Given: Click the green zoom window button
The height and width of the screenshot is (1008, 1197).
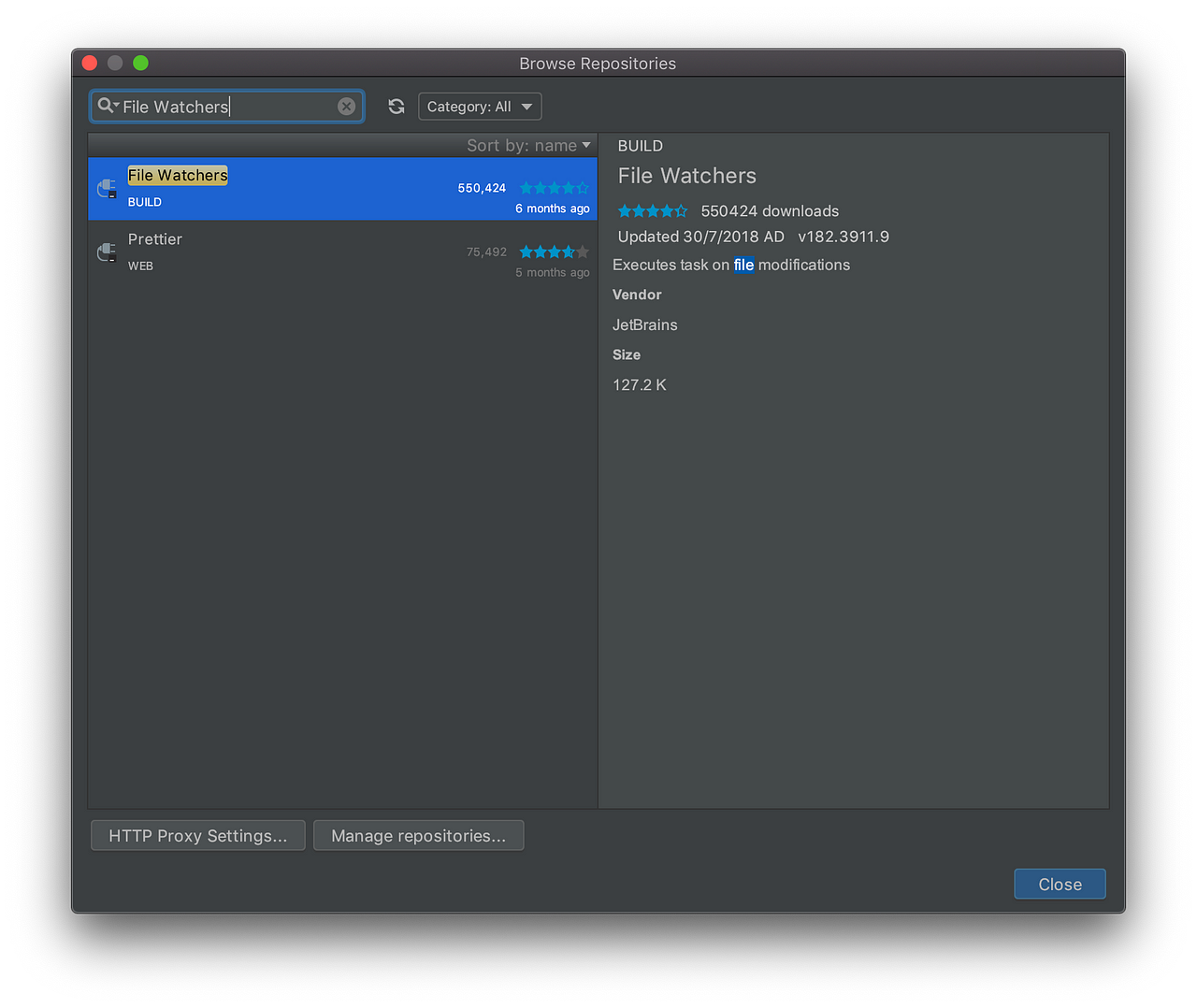Looking at the screenshot, I should (x=140, y=63).
